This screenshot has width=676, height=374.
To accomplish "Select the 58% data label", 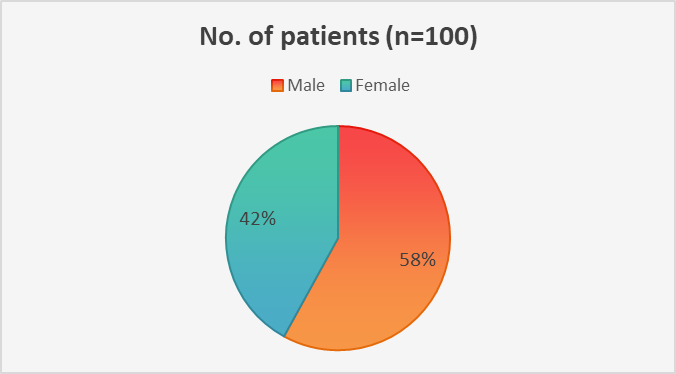I will point(418,260).
